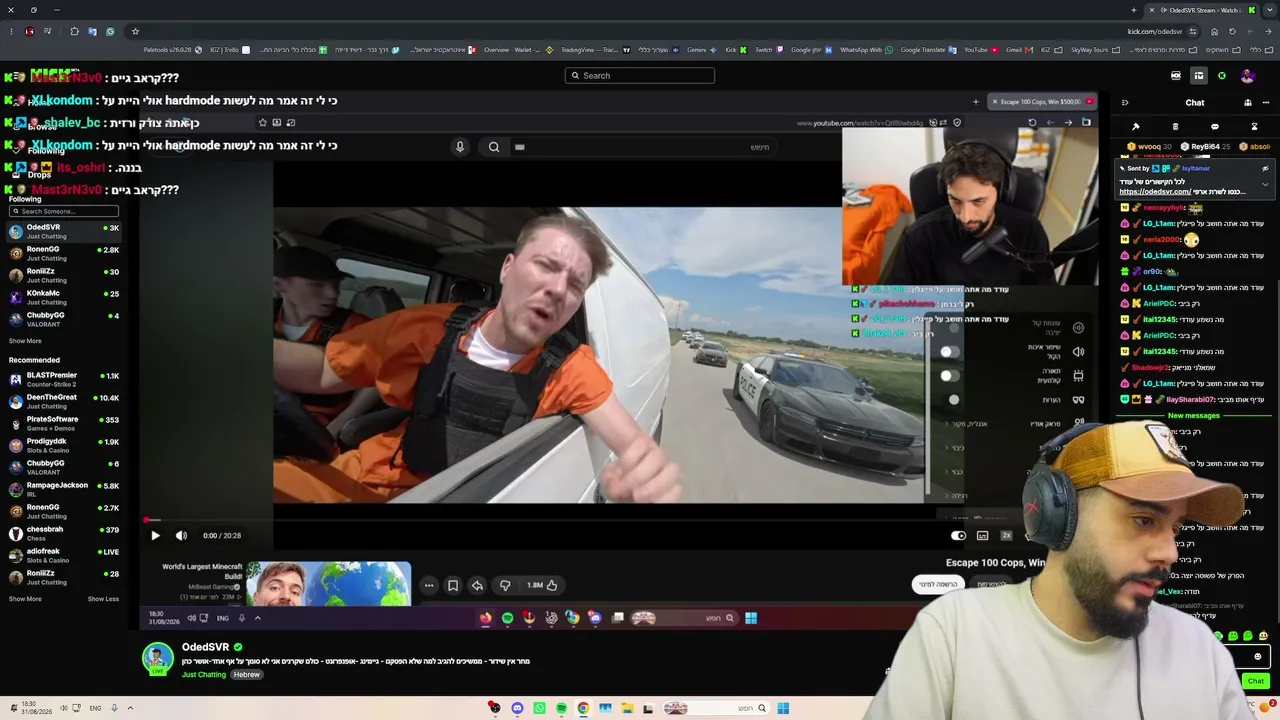Screen dimensions: 1280x720
Task: Save the video with the bookmark icon
Action: (x=453, y=585)
